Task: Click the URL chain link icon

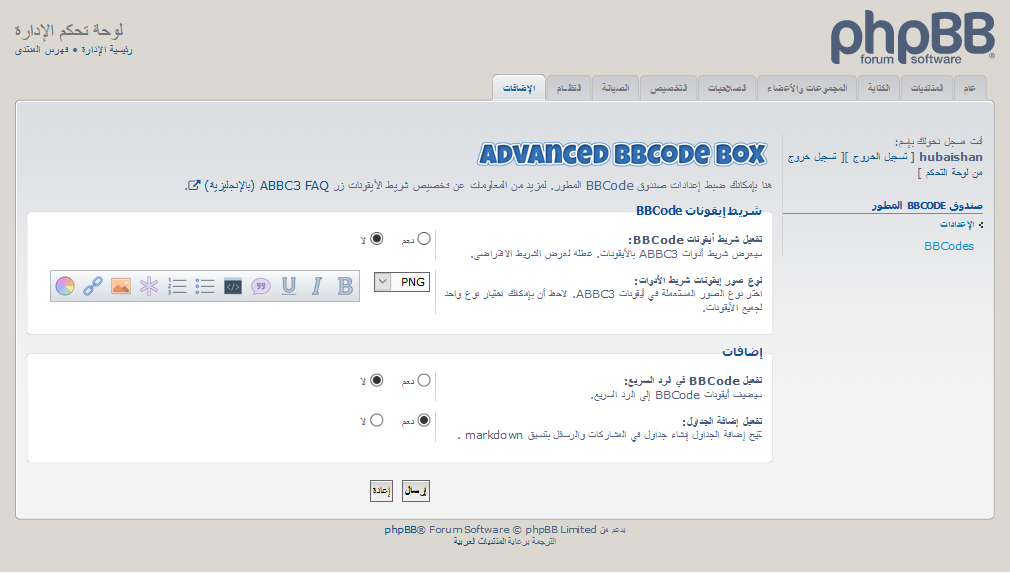Action: [x=93, y=286]
